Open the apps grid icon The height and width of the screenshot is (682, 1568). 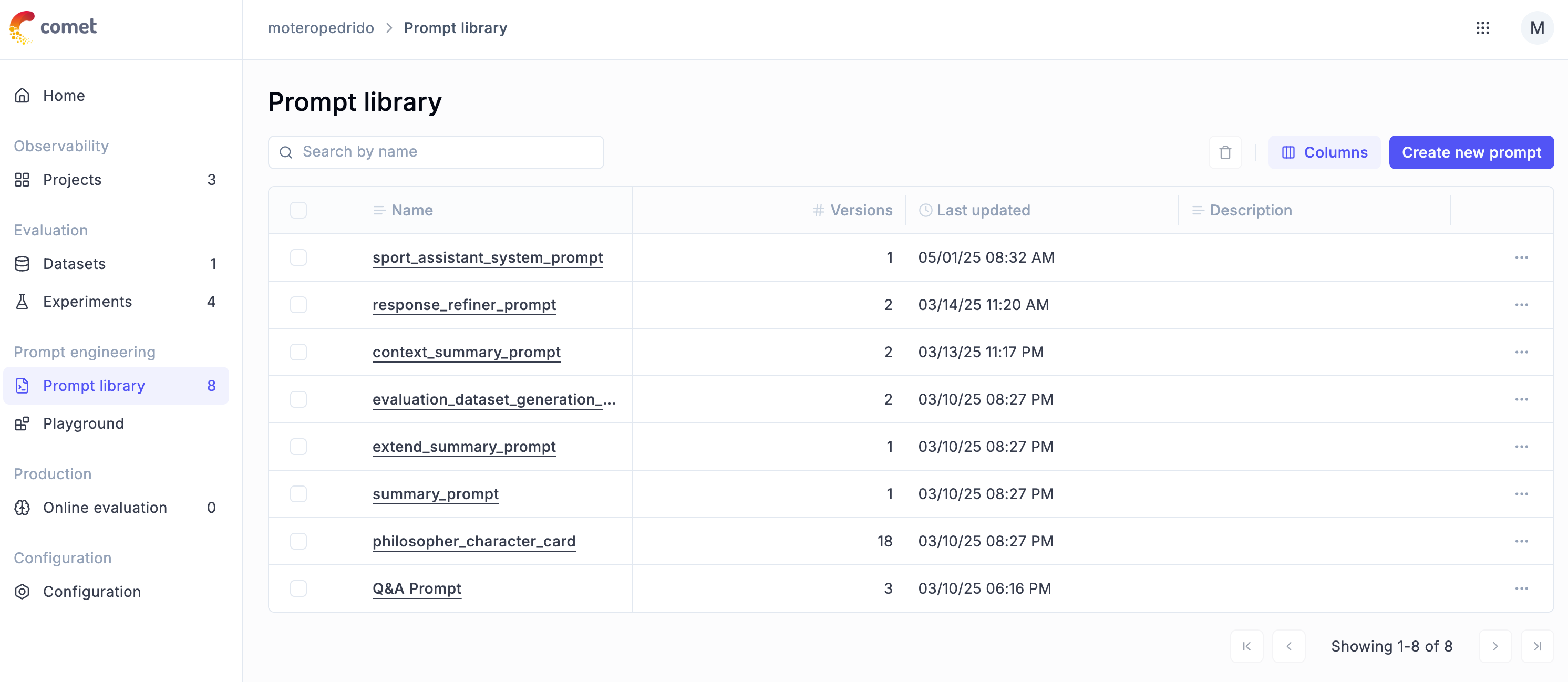point(1482,28)
